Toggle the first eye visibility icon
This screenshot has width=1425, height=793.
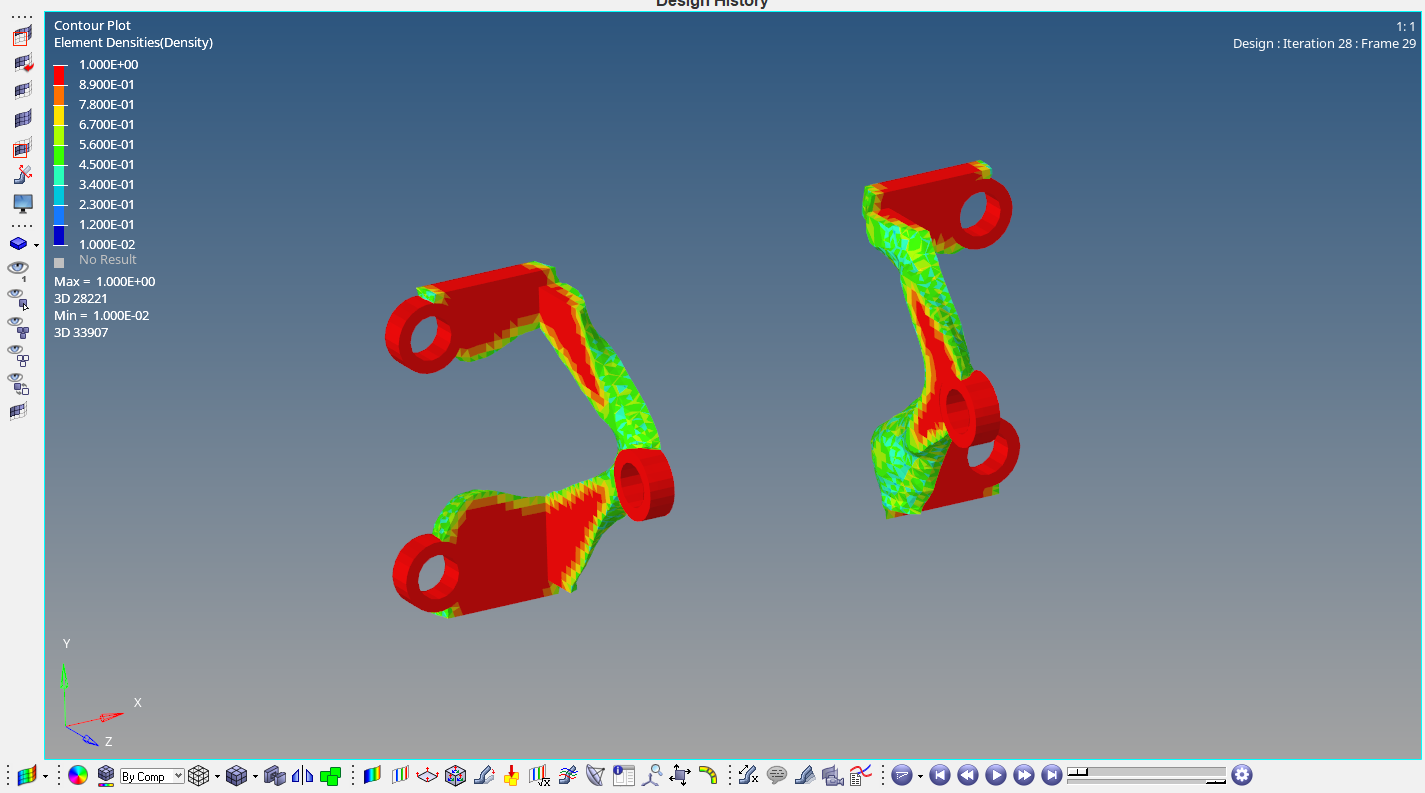[x=18, y=268]
